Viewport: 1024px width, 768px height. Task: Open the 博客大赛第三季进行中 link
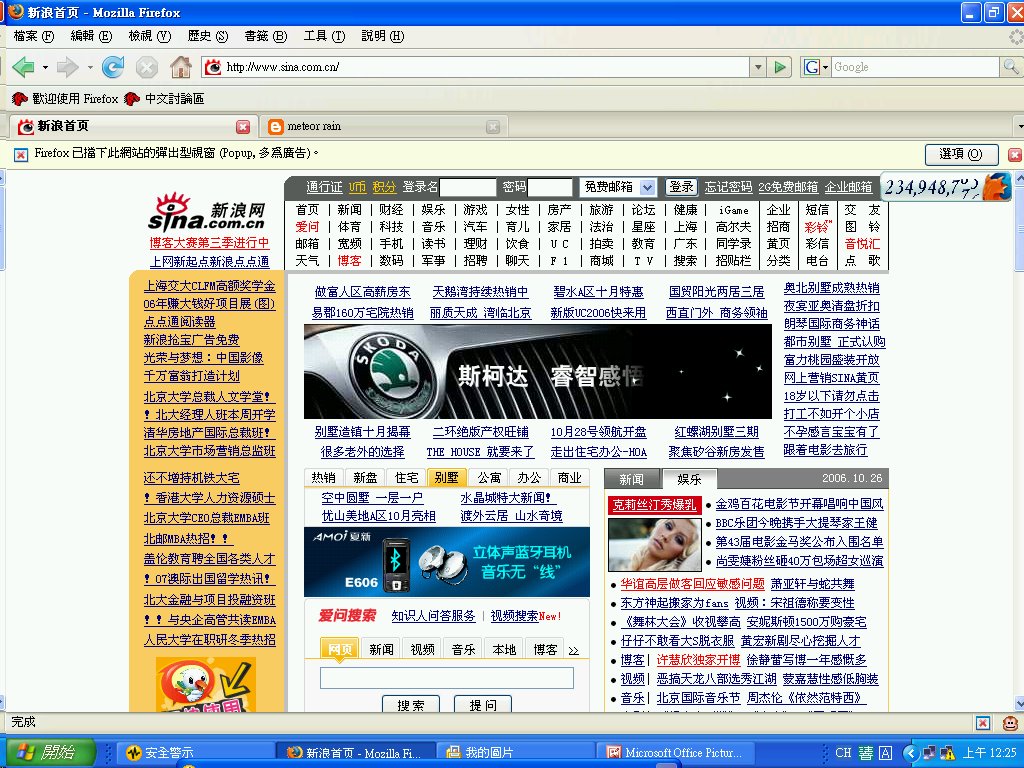tap(209, 243)
